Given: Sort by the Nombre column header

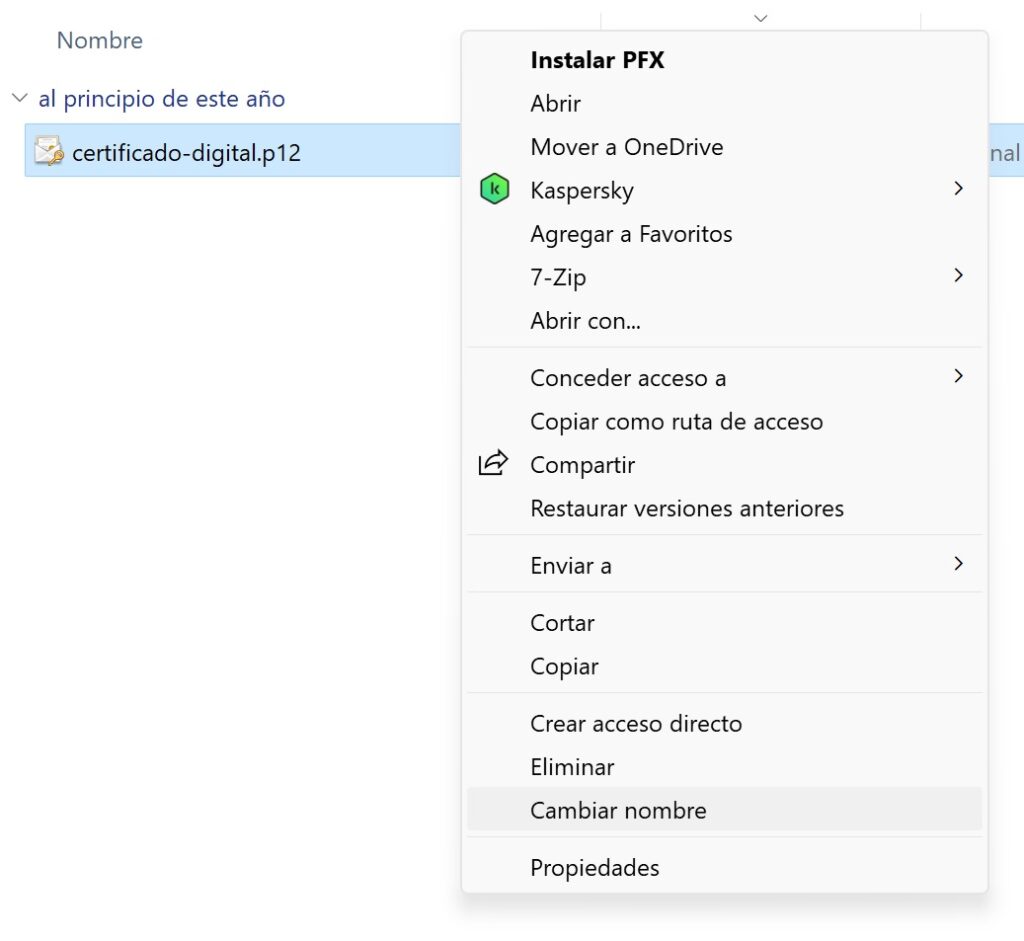Looking at the screenshot, I should pos(100,41).
